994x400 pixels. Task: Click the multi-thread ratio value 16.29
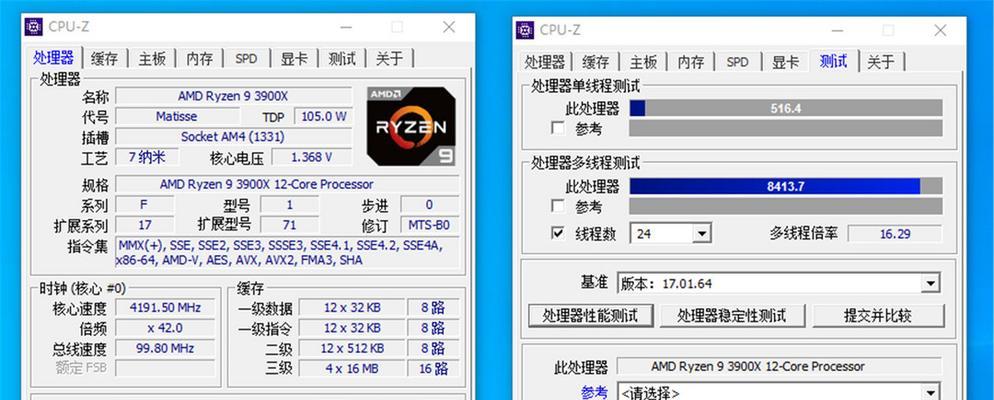pos(894,234)
